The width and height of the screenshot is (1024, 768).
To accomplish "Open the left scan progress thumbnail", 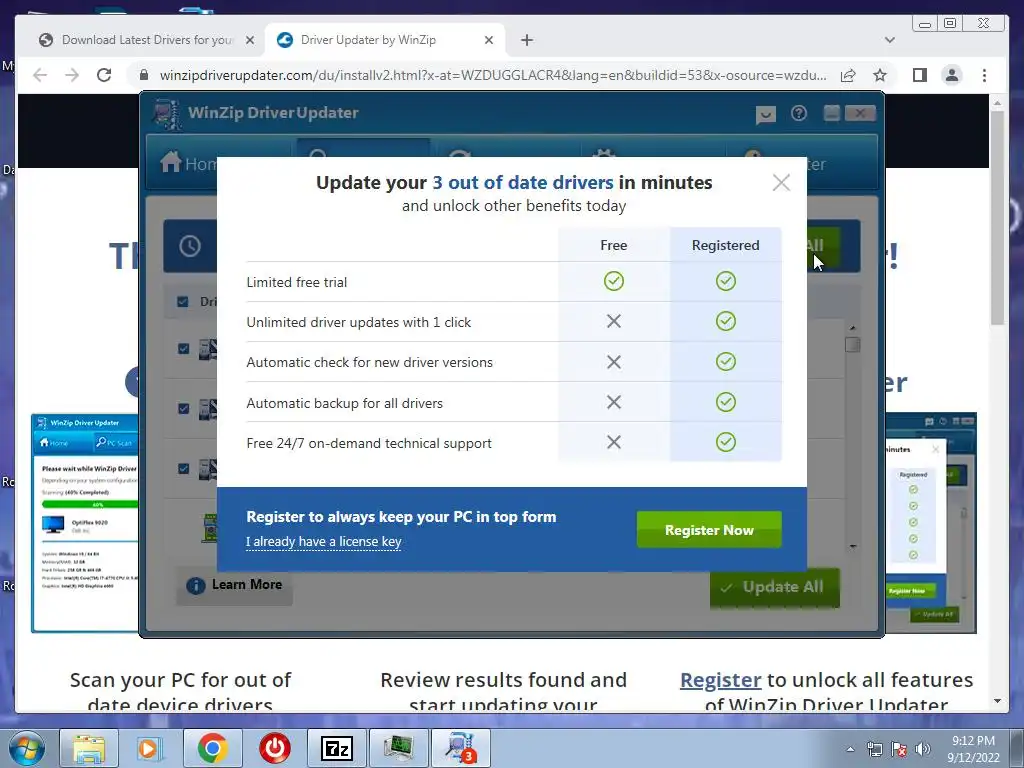I will (x=85, y=523).
